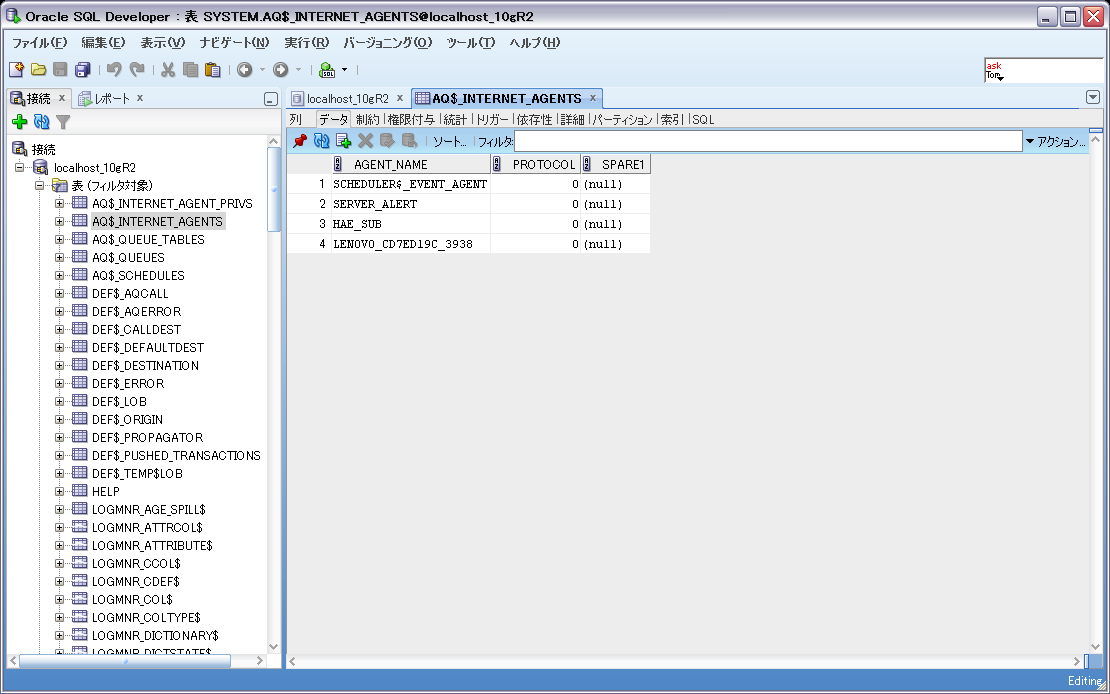
Task: Click the SPARE1 column header
Action: tap(615, 164)
